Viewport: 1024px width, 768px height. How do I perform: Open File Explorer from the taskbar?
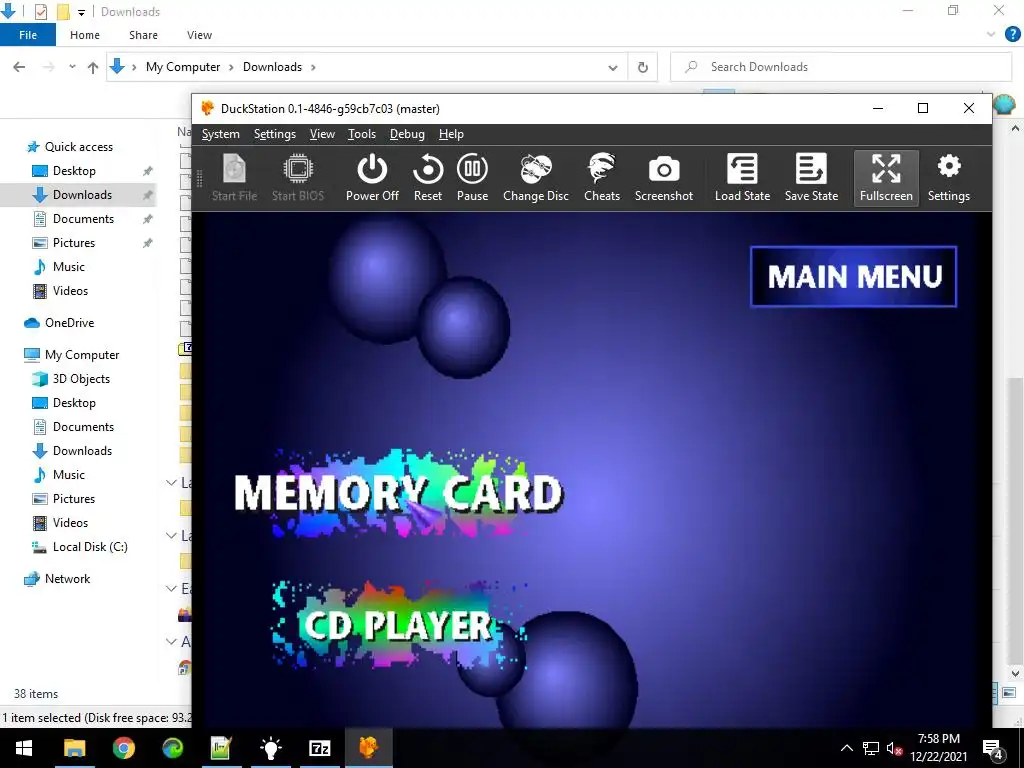click(74, 748)
